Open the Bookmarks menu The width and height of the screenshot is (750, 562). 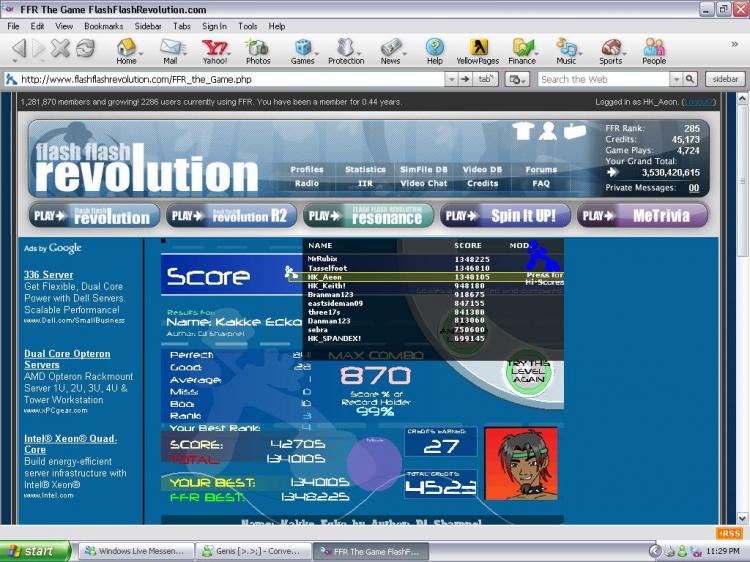click(x=103, y=26)
